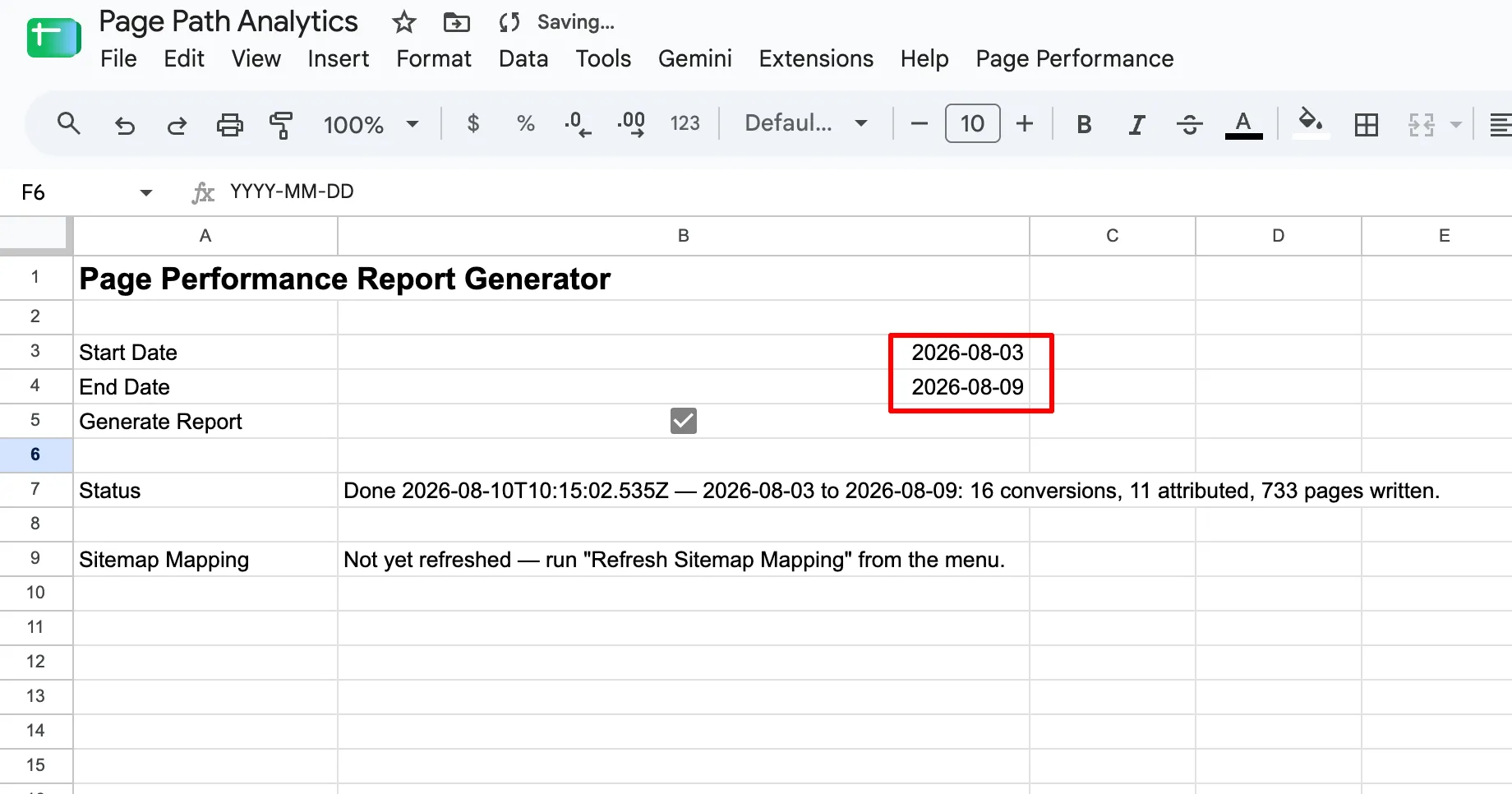Format as currency with dollar icon

472,124
